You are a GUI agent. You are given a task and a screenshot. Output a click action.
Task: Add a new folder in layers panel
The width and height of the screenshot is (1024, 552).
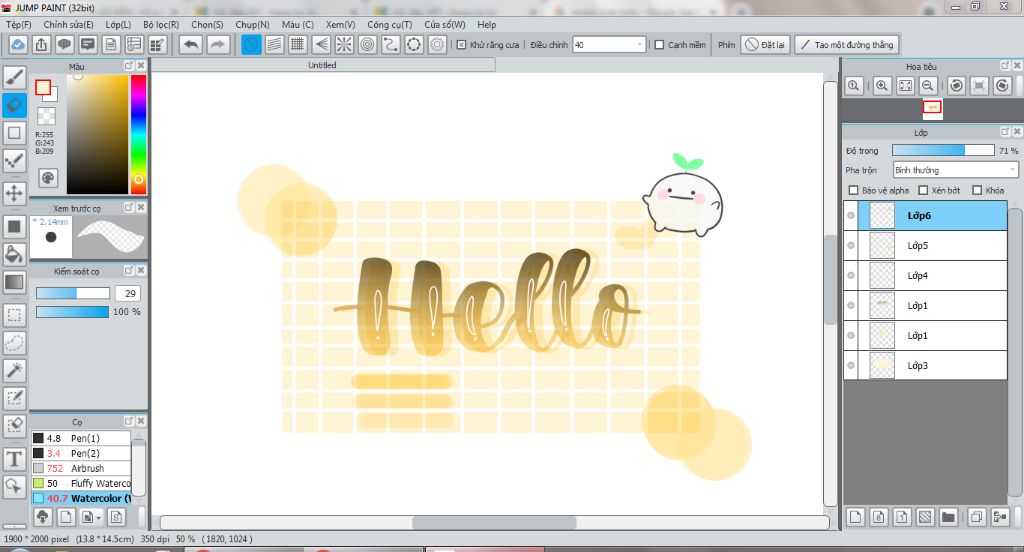(948, 517)
